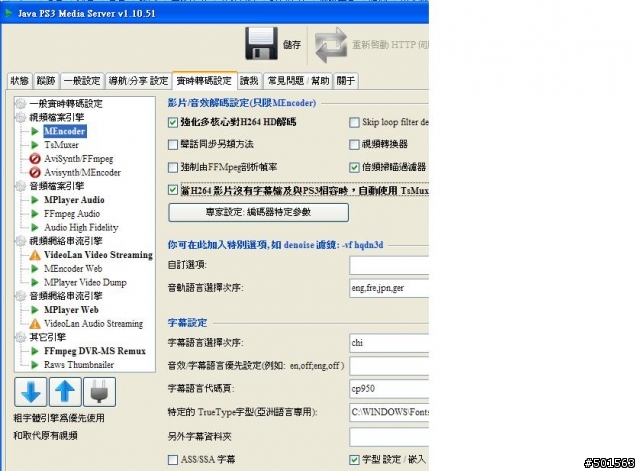The width and height of the screenshot is (640, 471).
Task: Enable ASS/SSA 字幕 checkbox
Action: pos(173,460)
